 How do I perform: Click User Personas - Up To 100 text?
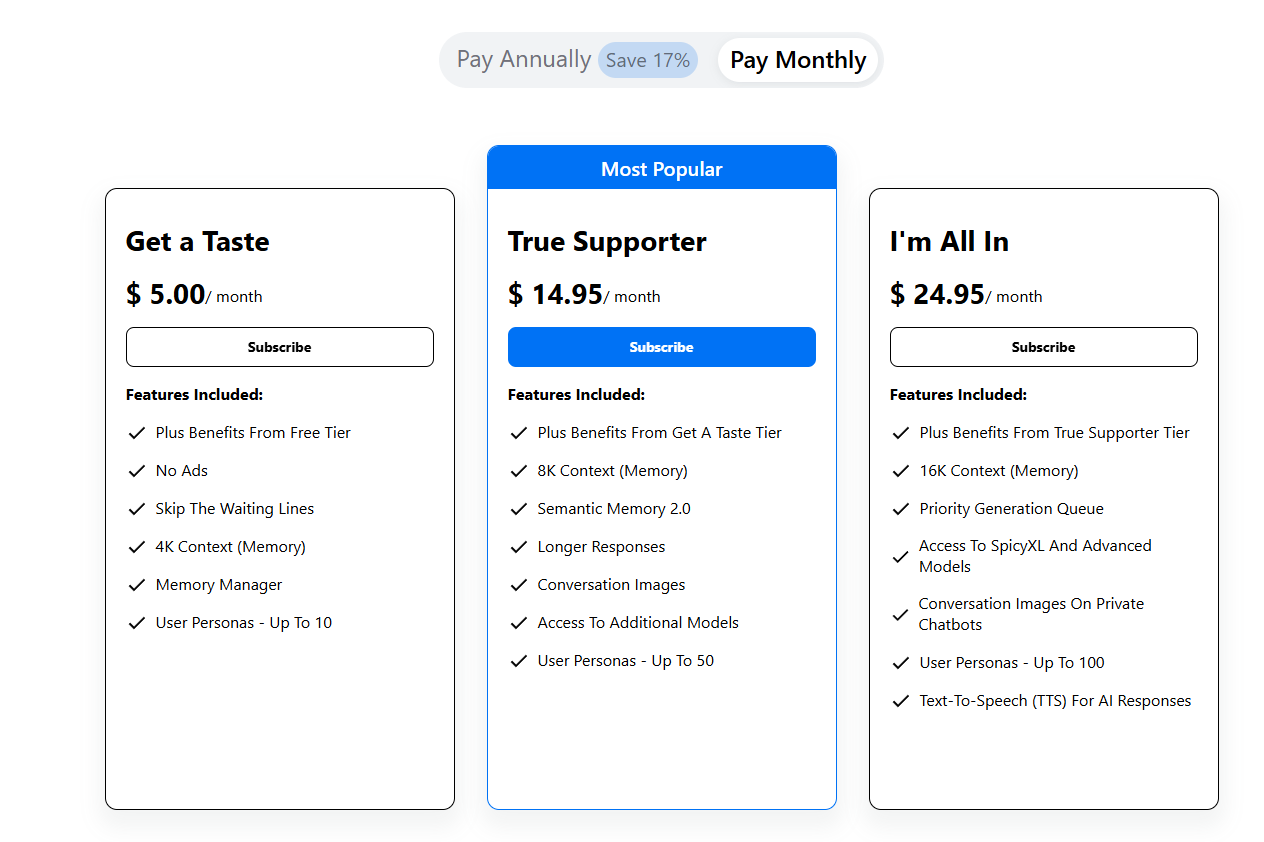(1012, 663)
